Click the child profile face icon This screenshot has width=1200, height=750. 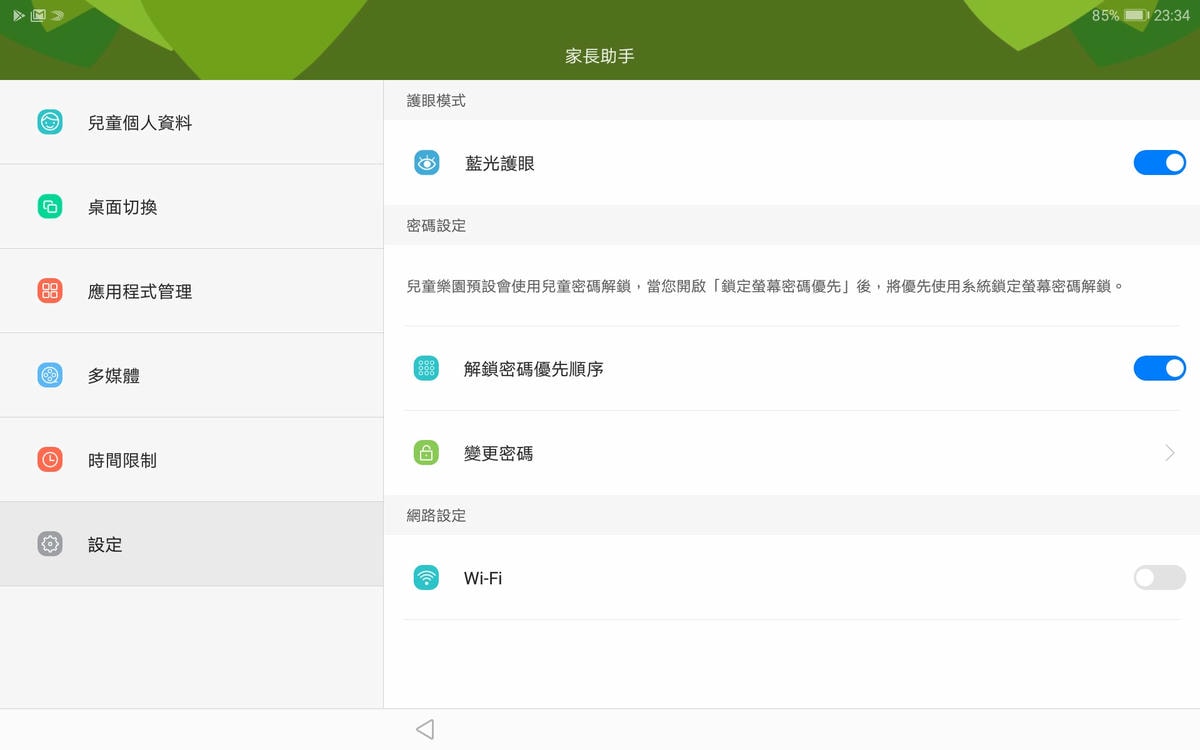(x=50, y=122)
